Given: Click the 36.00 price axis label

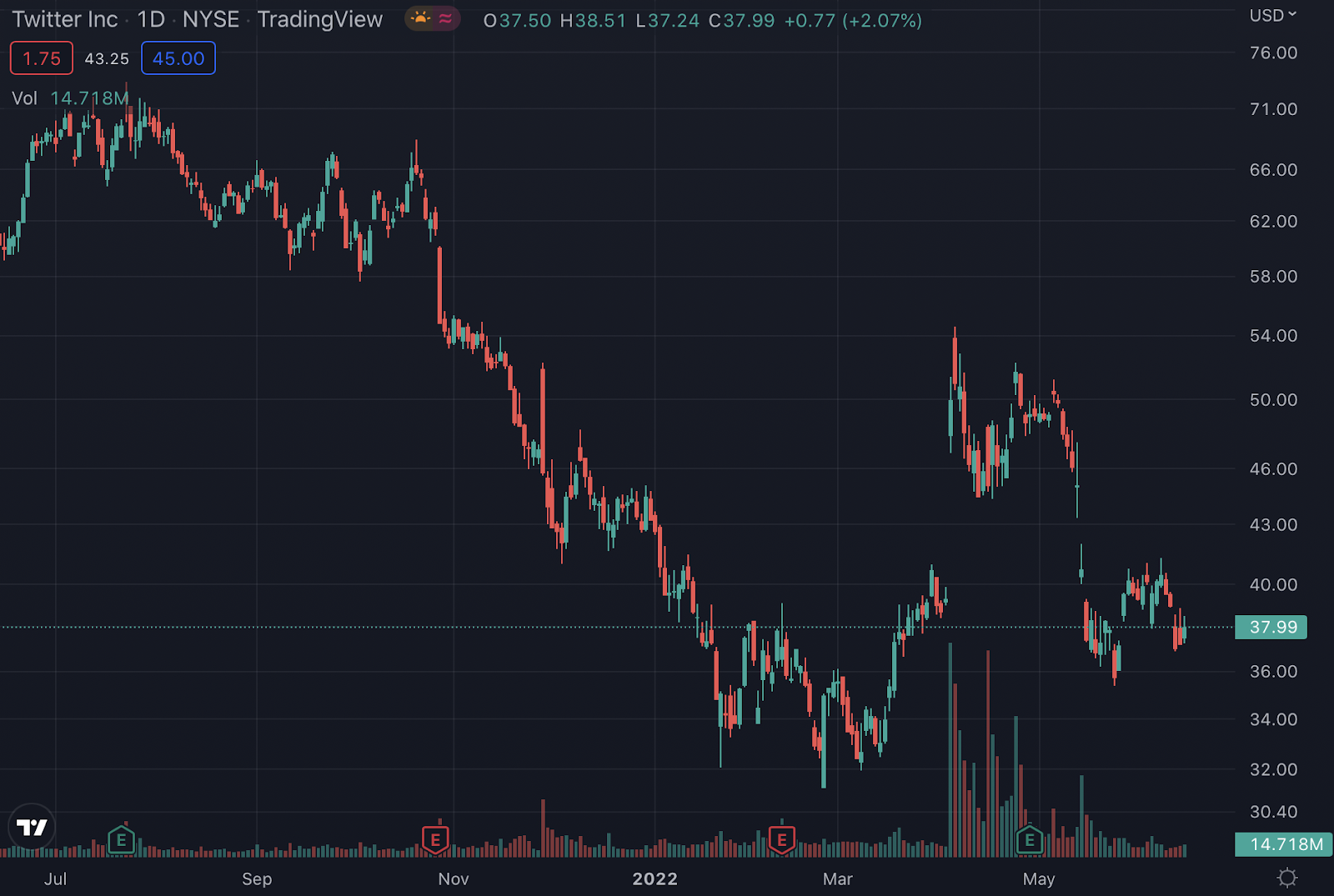Looking at the screenshot, I should [1273, 672].
